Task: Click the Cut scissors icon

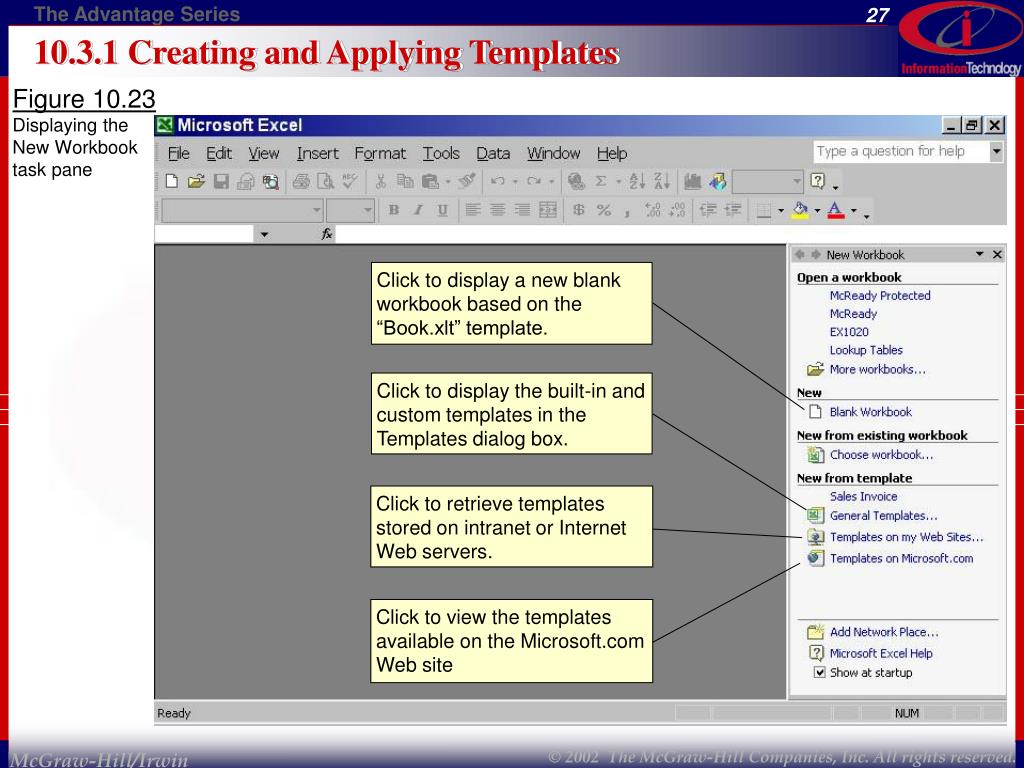Action: tap(381, 181)
